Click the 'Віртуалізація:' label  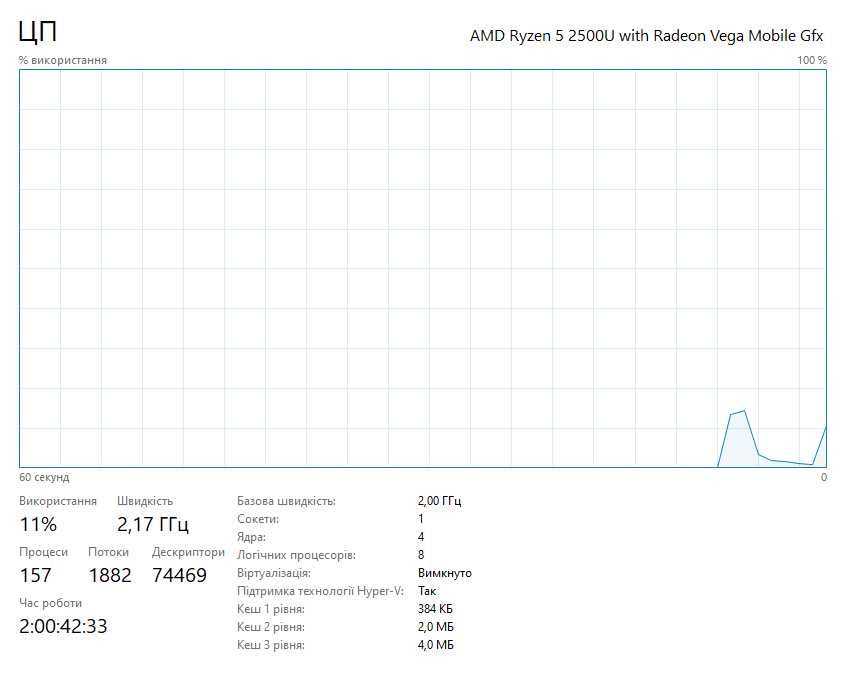point(274,573)
